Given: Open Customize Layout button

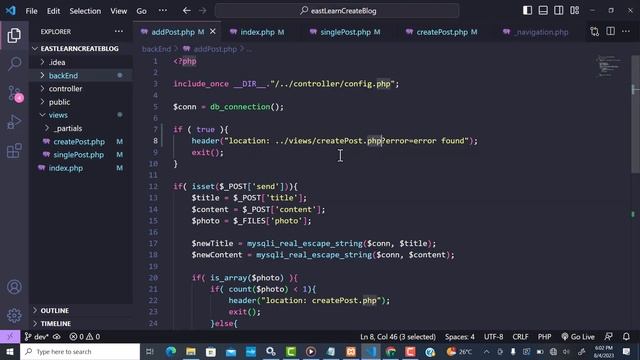Looking at the screenshot, I should click(x=574, y=11).
